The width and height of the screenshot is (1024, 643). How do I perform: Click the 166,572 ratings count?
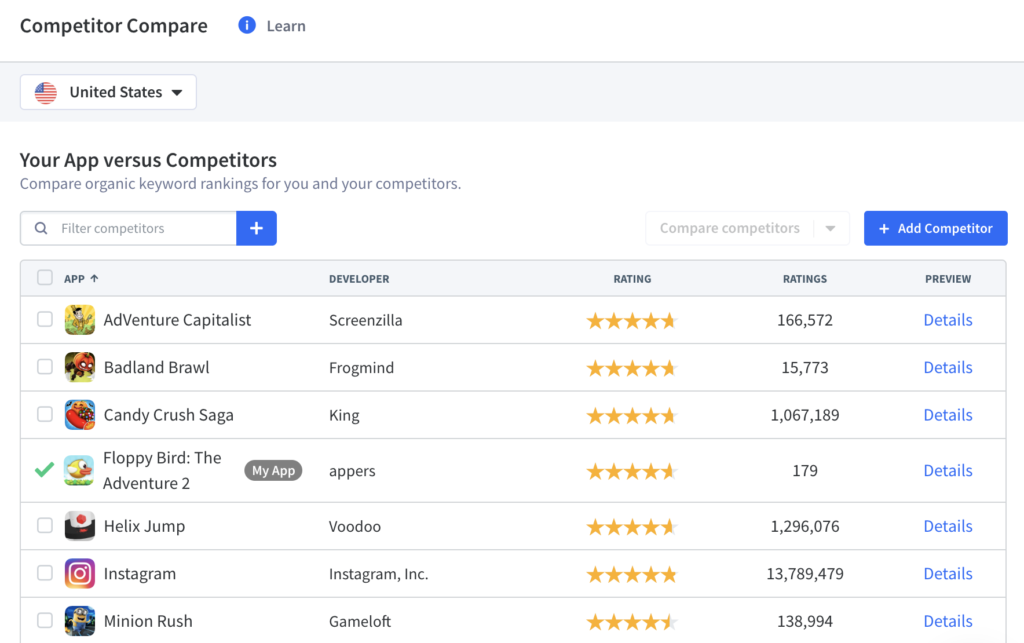805,320
